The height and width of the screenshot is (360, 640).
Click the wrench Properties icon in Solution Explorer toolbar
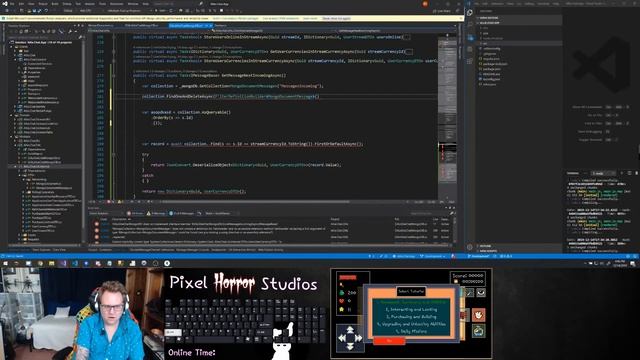point(70,31)
